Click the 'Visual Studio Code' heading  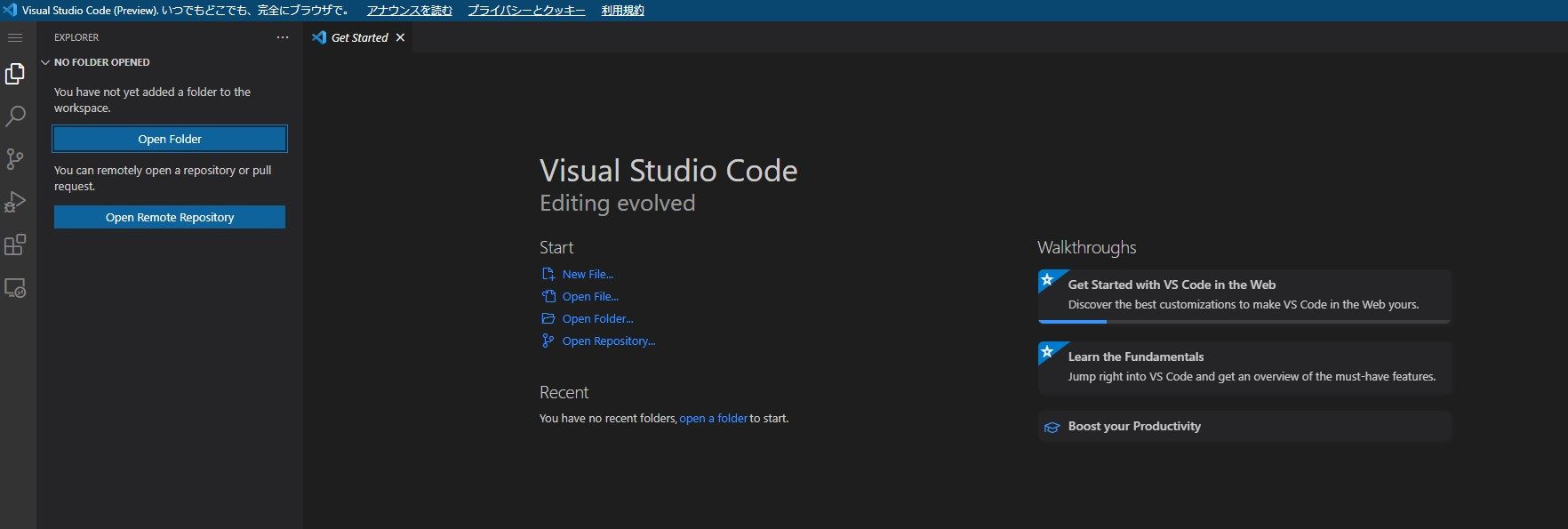[668, 170]
